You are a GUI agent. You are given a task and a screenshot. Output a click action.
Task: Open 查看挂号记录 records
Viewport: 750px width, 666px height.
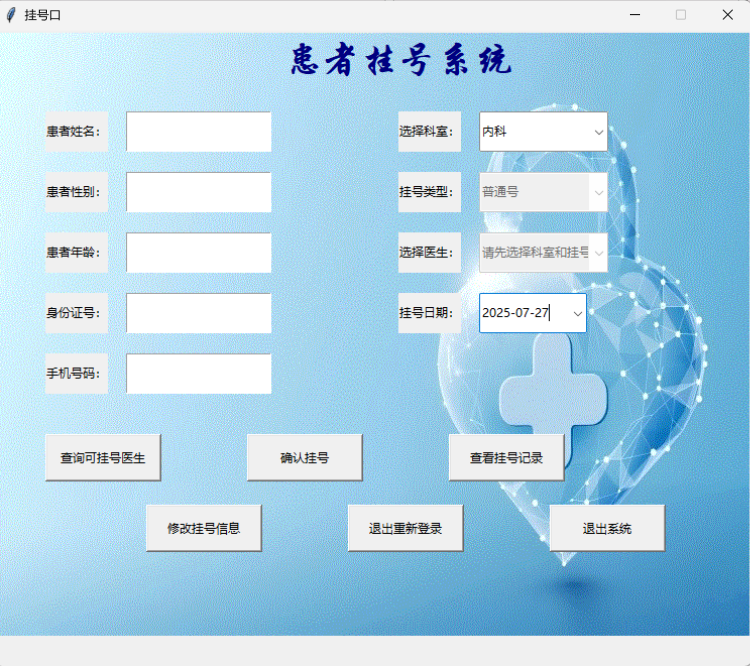(506, 458)
